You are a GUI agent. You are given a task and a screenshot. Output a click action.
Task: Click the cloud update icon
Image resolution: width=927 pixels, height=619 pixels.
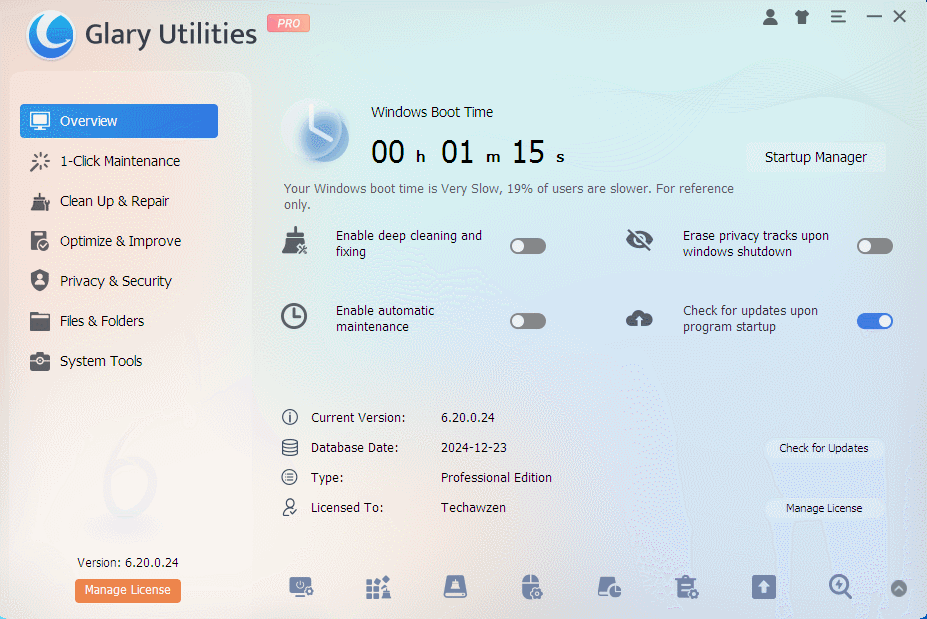pos(639,318)
